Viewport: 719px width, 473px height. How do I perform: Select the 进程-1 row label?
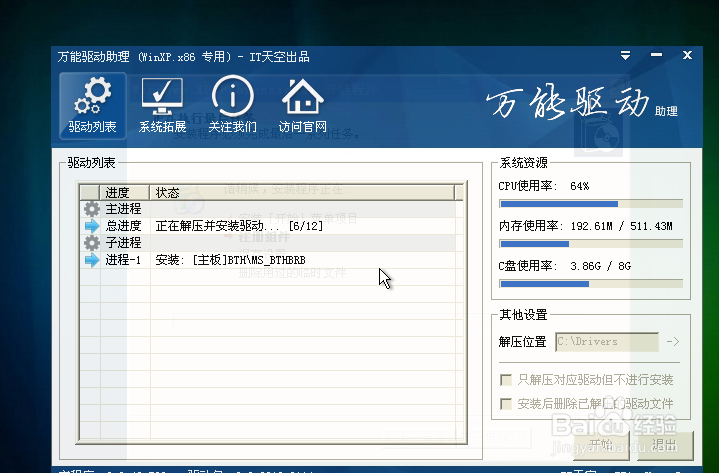[123, 260]
